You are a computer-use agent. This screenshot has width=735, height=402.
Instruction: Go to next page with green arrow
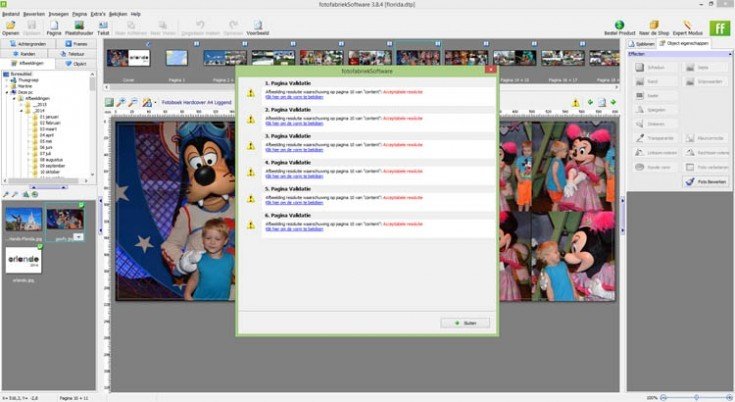[x=613, y=102]
